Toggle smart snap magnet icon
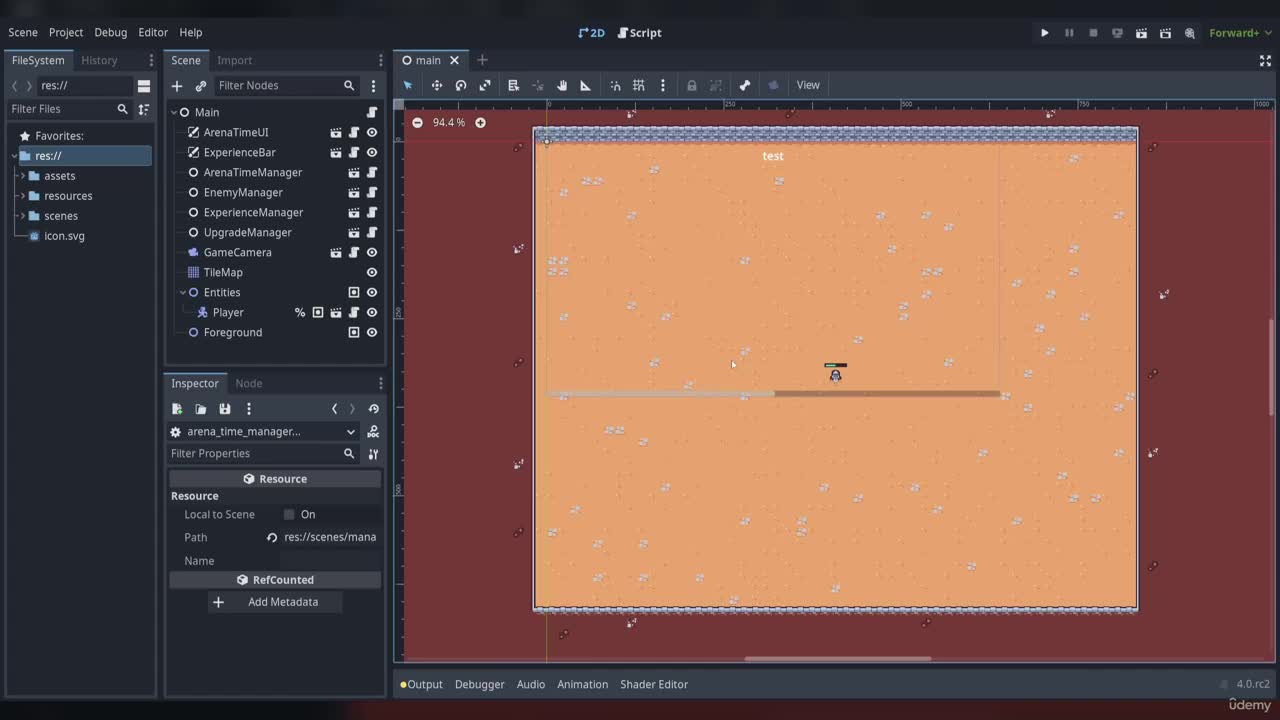 (615, 85)
